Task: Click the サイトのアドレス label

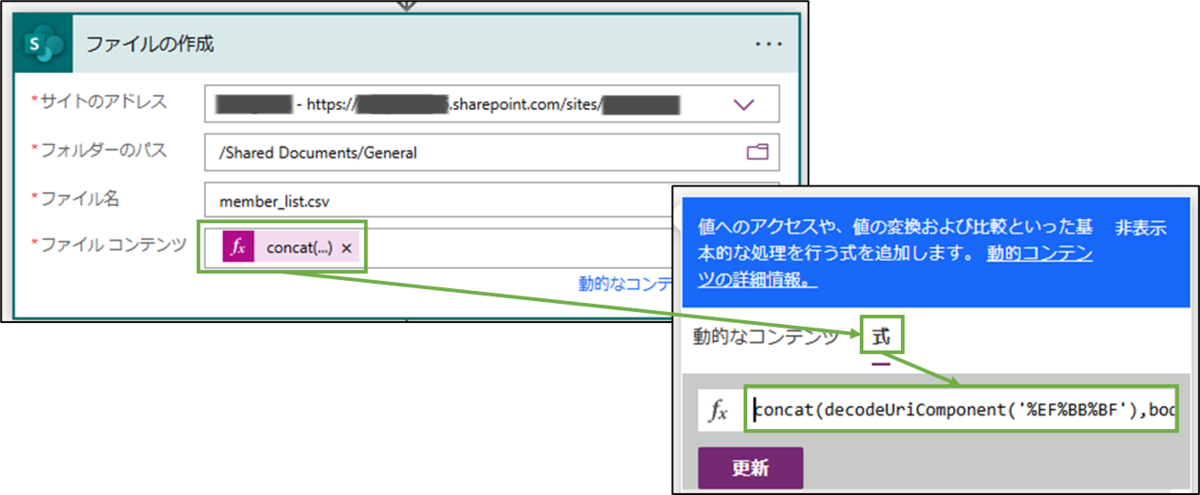Action: pos(104,102)
